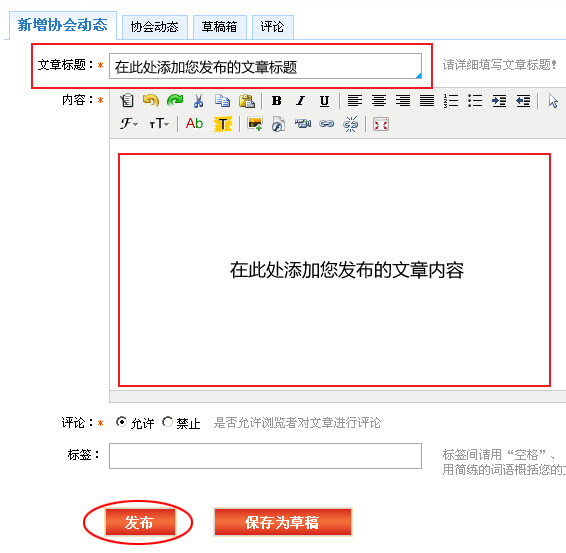Screen dimensions: 566x553
Task: Toggle Bold formatting
Action: 277,101
